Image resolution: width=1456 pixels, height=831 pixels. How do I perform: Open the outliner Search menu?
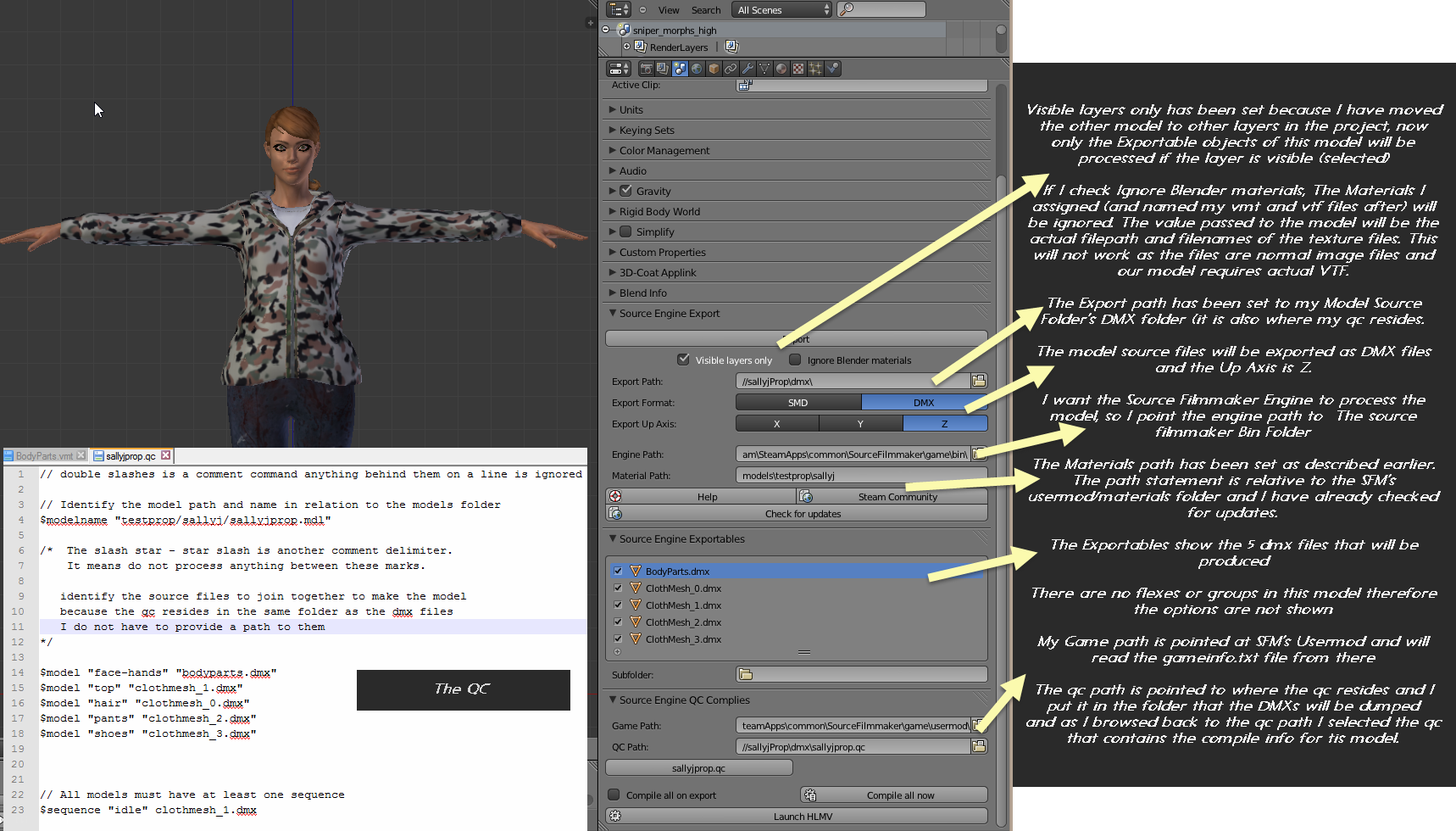coord(706,10)
